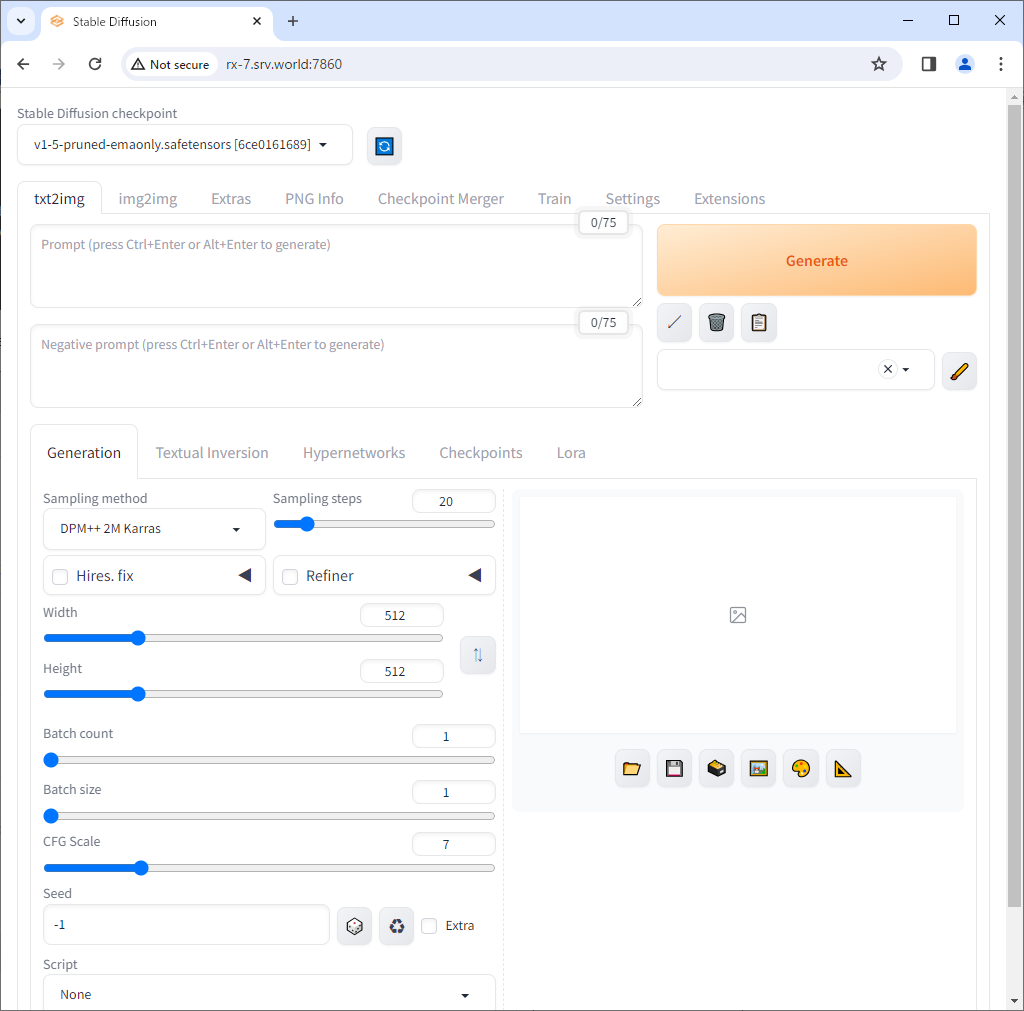Bookmark this page with the star icon
This screenshot has width=1024, height=1011.
pos(878,64)
